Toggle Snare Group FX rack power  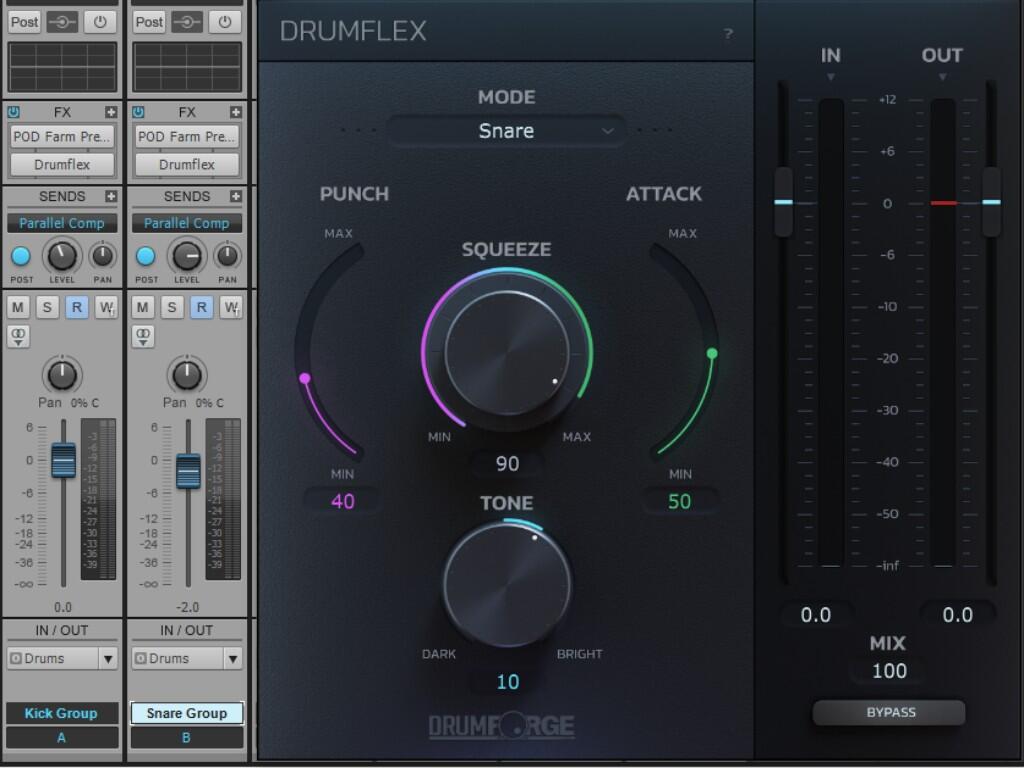point(138,112)
